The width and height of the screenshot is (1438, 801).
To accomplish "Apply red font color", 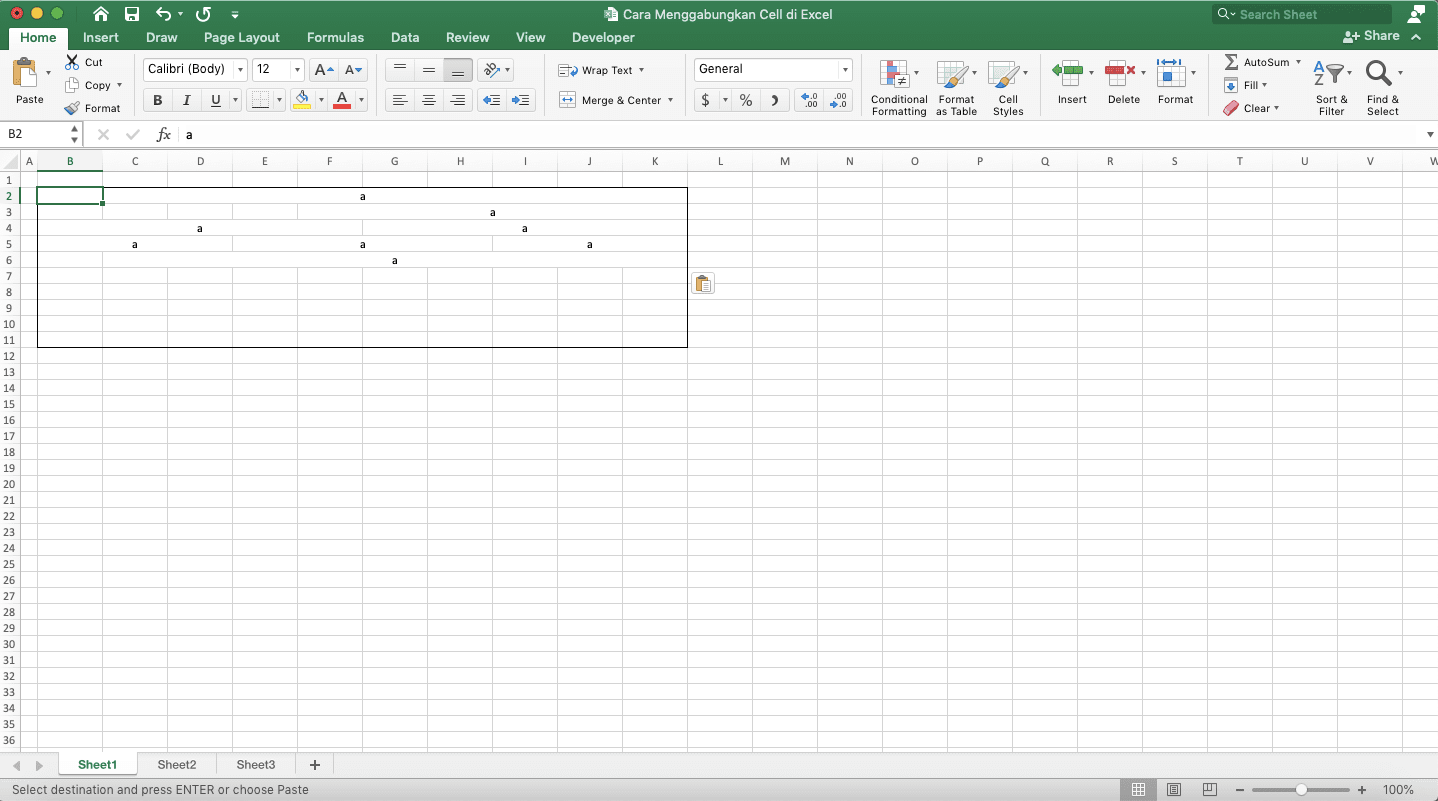I will 342,100.
